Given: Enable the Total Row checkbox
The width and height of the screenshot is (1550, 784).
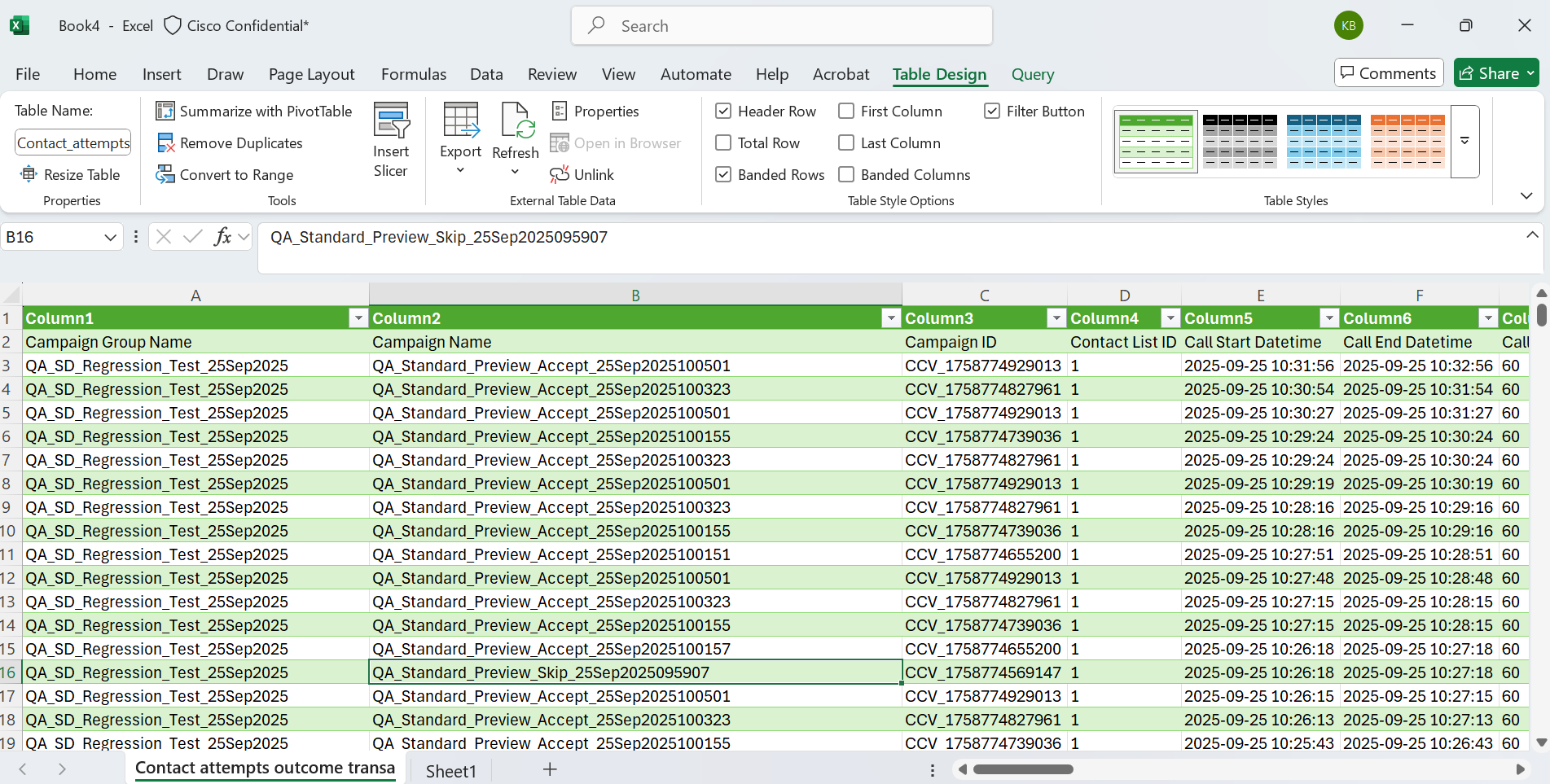Looking at the screenshot, I should (723, 143).
